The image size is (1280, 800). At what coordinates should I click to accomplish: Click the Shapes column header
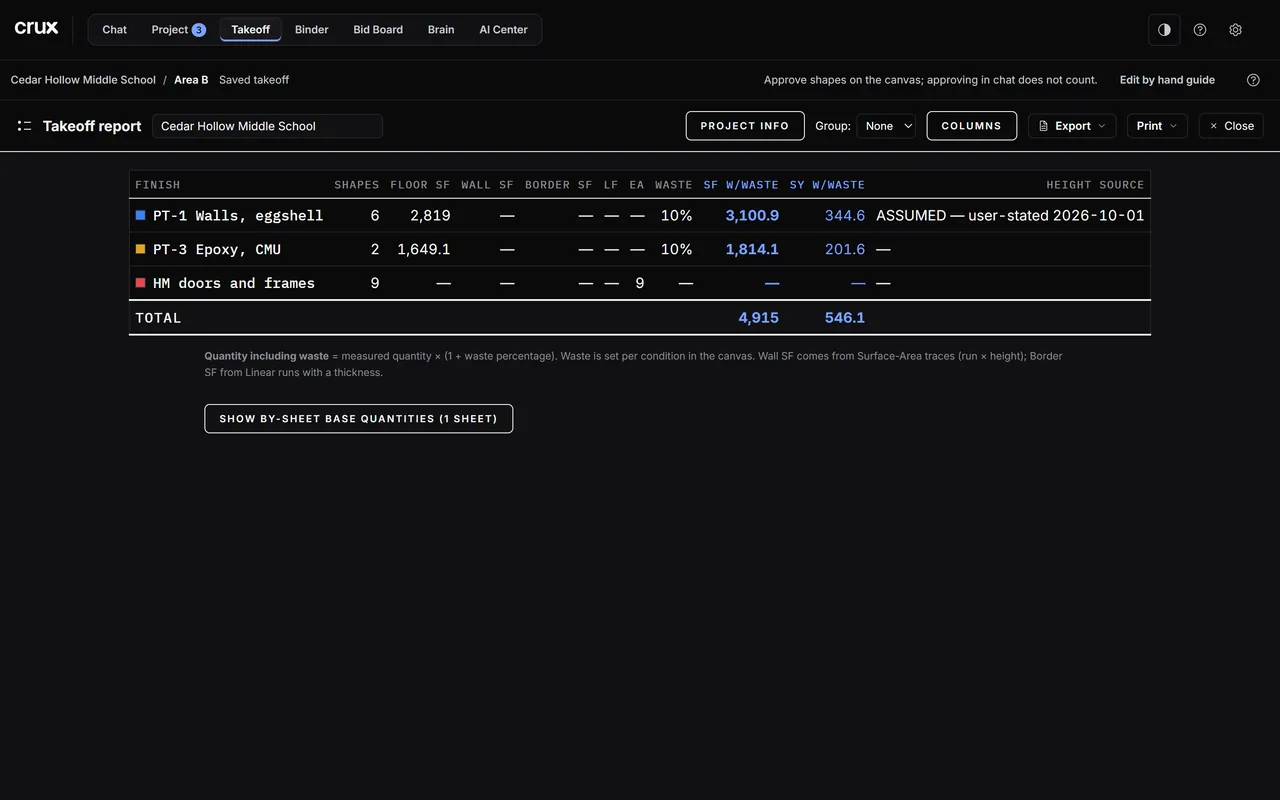click(x=357, y=185)
